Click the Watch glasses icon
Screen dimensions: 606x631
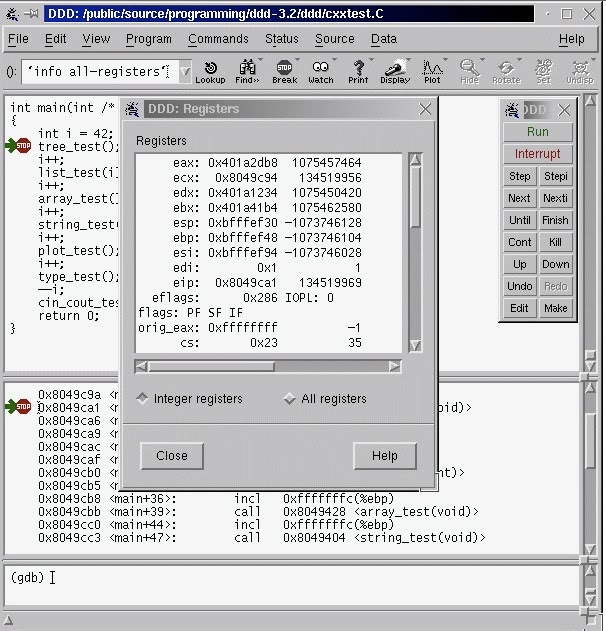[321, 72]
